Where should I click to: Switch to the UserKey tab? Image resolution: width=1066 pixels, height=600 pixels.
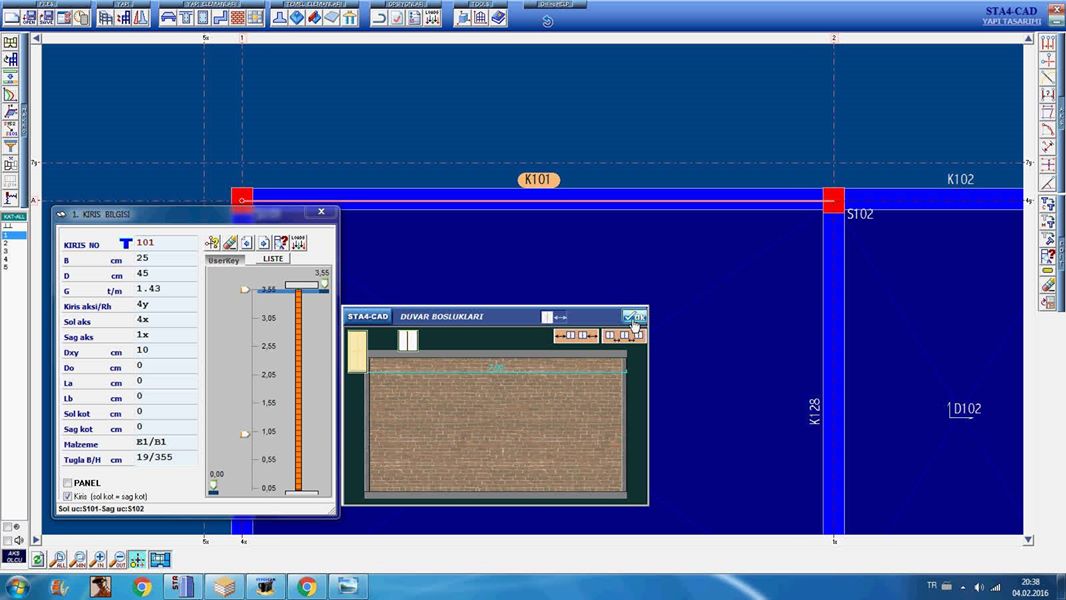(x=224, y=260)
